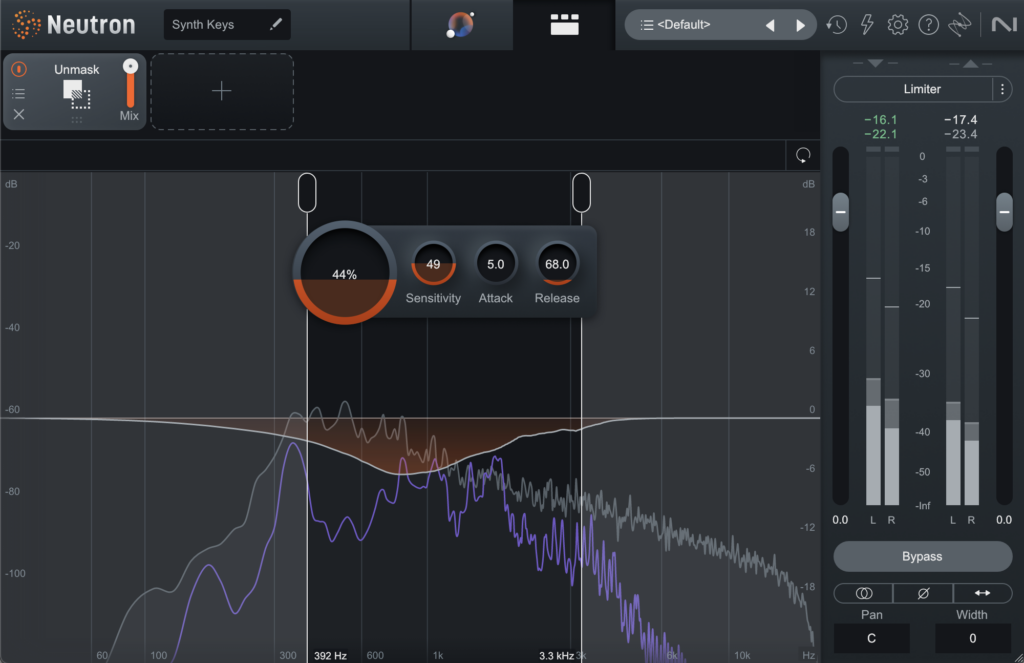Click the Bypass button
This screenshot has height=663, width=1024.
[923, 557]
